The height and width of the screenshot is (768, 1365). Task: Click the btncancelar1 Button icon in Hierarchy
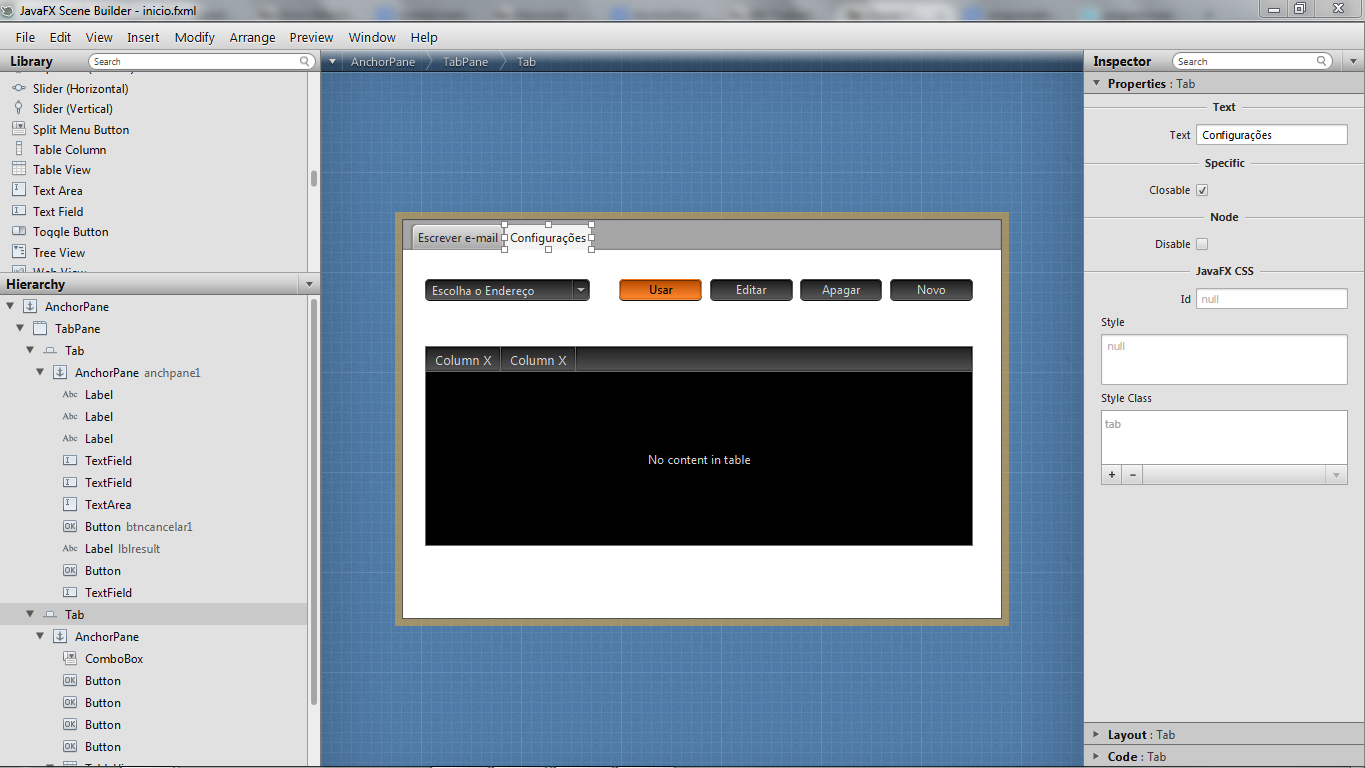click(x=70, y=526)
